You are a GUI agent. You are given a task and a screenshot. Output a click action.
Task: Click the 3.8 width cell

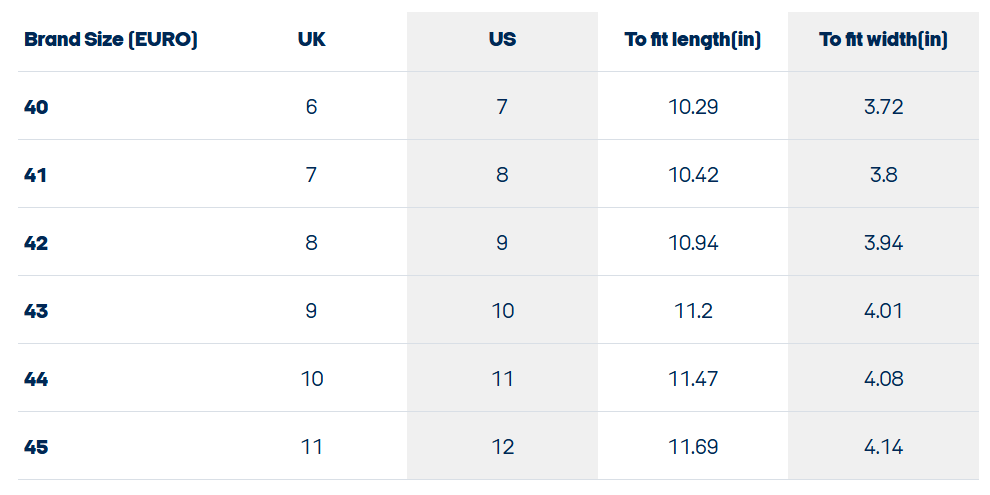click(x=883, y=175)
